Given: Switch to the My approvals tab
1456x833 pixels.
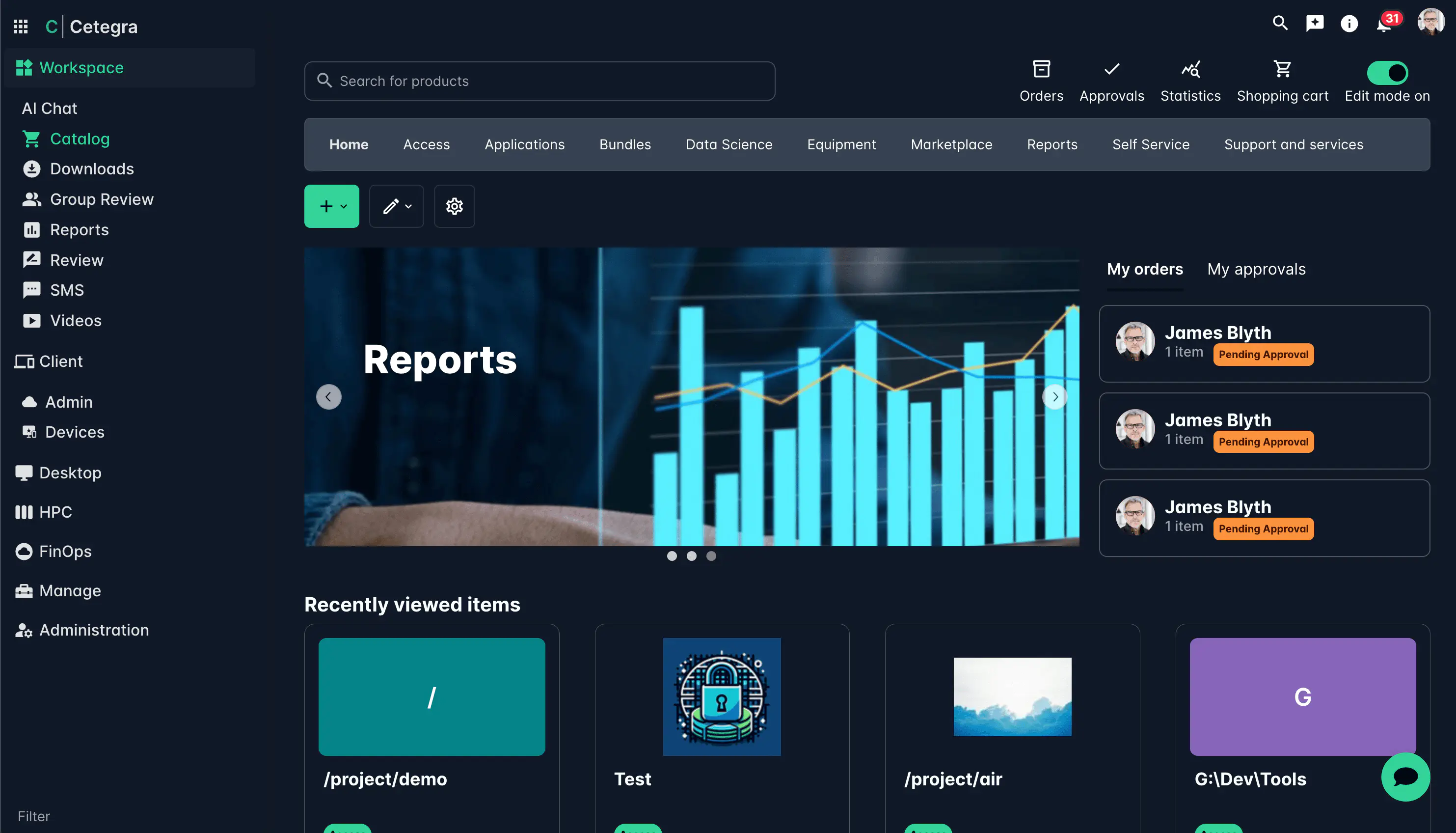Looking at the screenshot, I should (x=1256, y=269).
